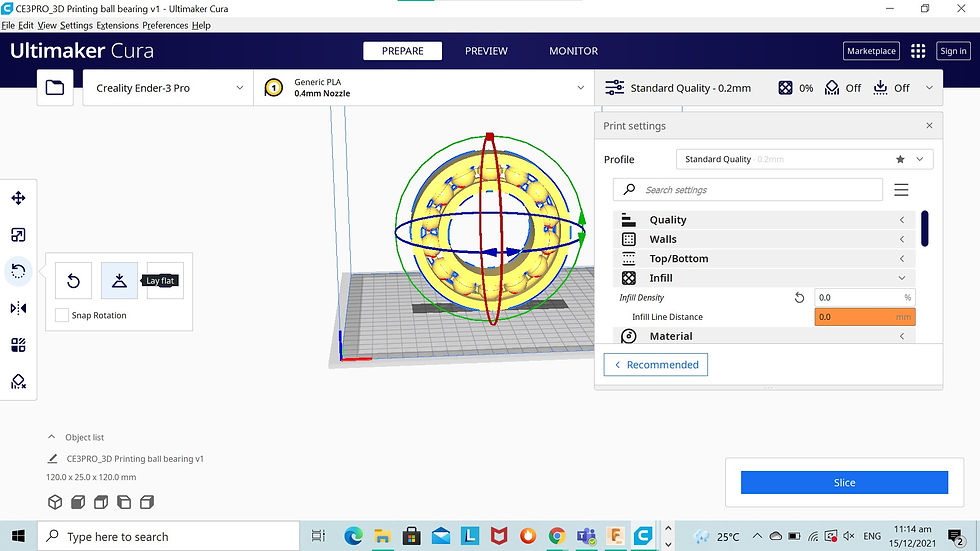Open the File menu
The image size is (980, 551).
pos(8,26)
